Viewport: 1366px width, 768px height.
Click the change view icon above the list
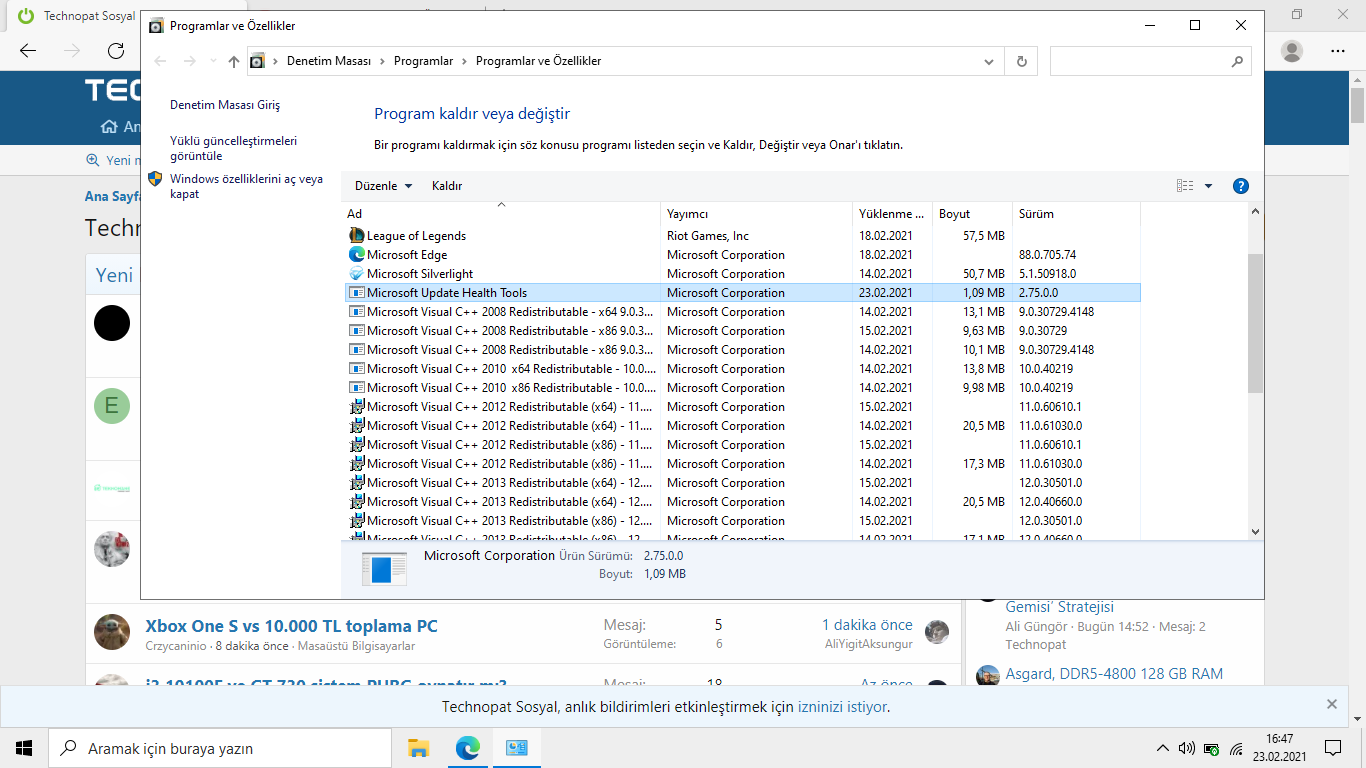pyautogui.click(x=1185, y=186)
